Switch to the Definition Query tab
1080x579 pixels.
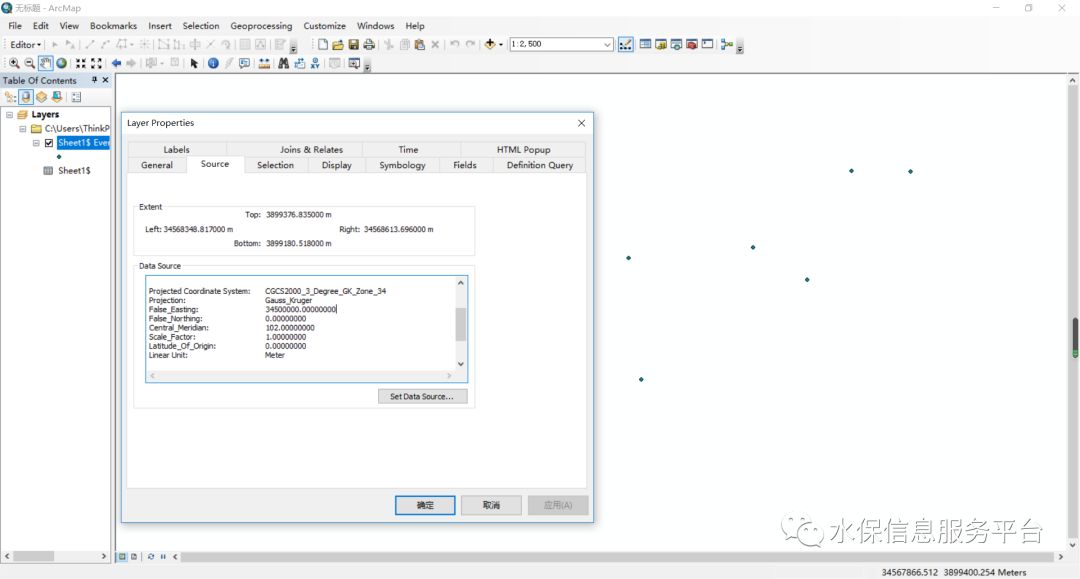tap(539, 165)
